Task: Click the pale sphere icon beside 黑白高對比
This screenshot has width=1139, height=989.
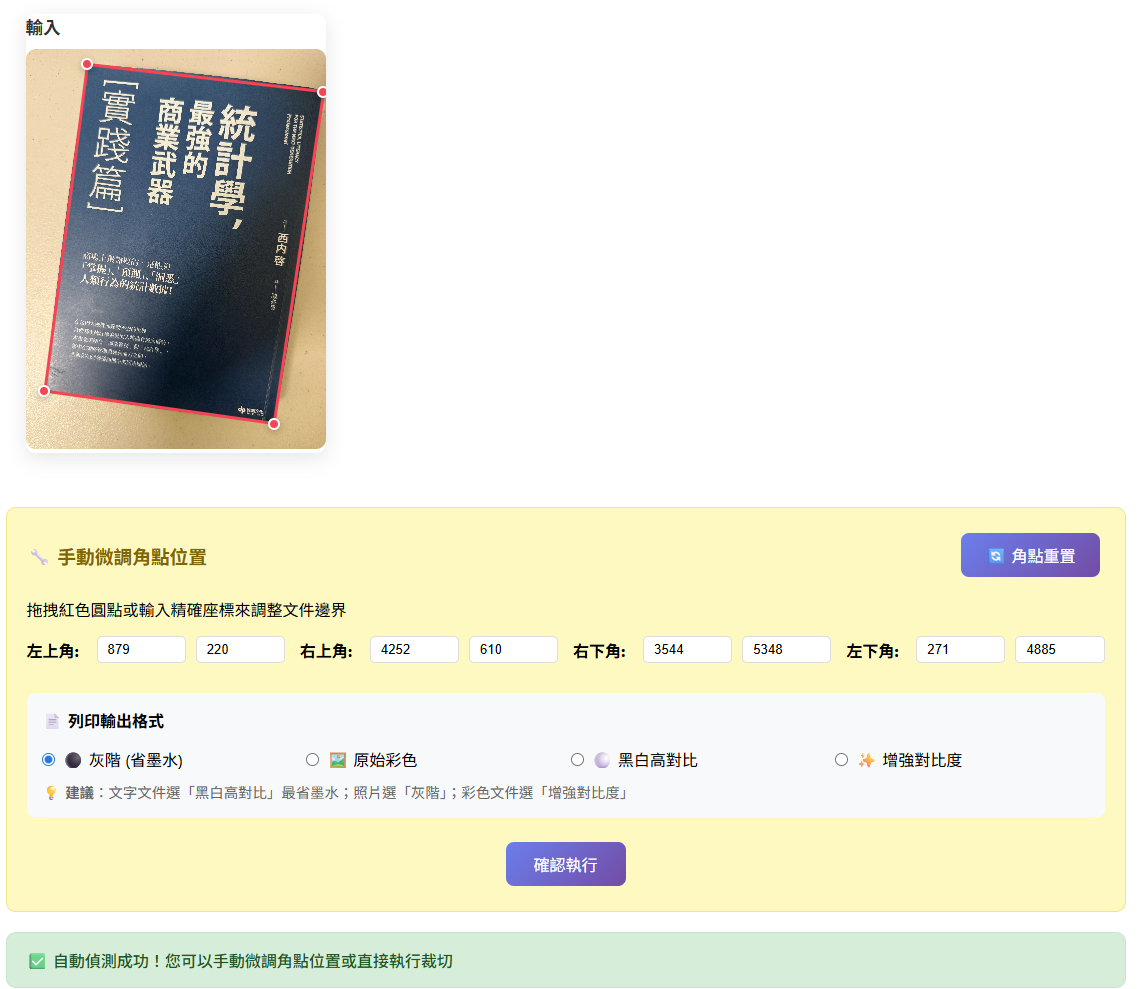Action: coord(602,760)
